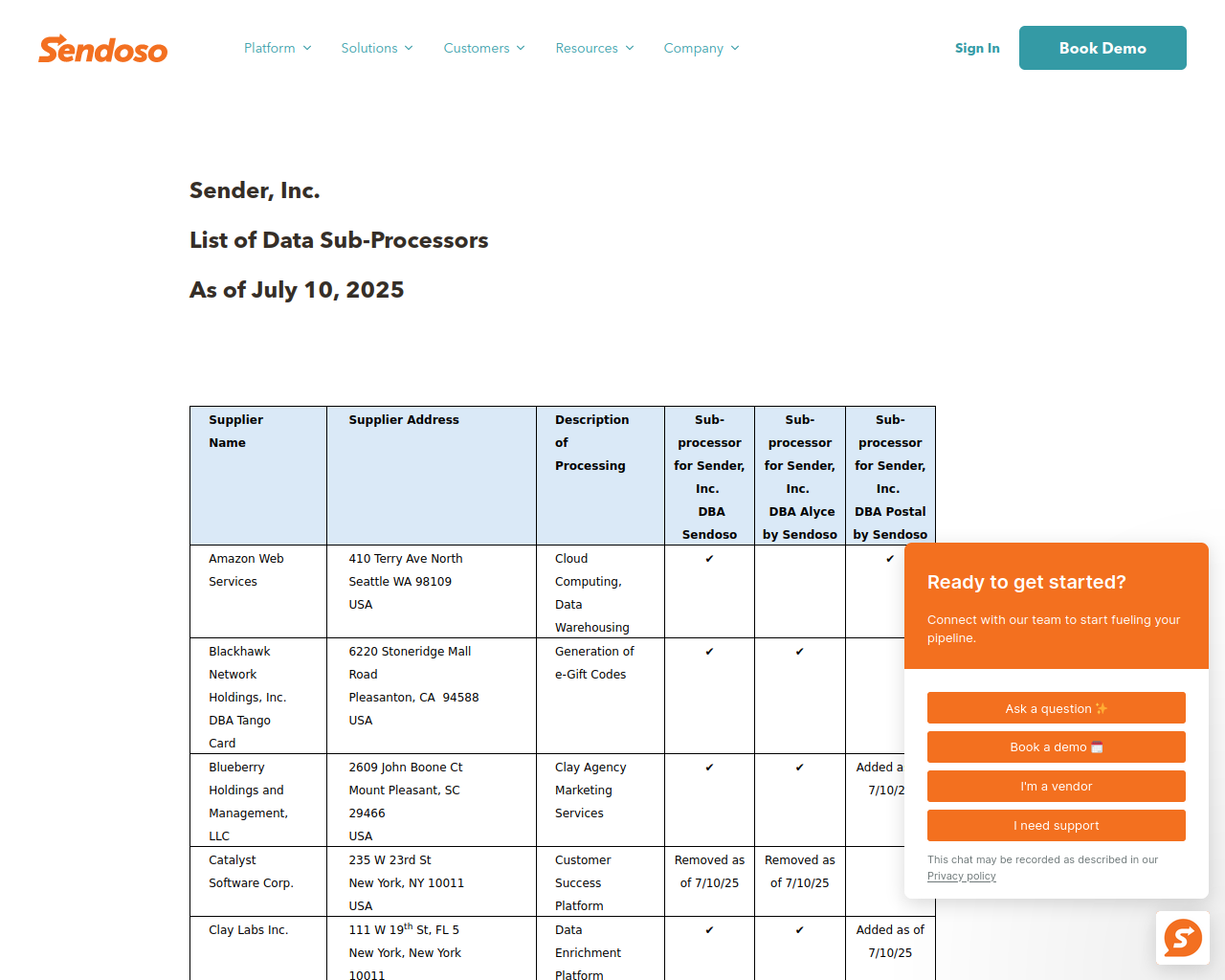Click the Sign In link

[x=977, y=48]
